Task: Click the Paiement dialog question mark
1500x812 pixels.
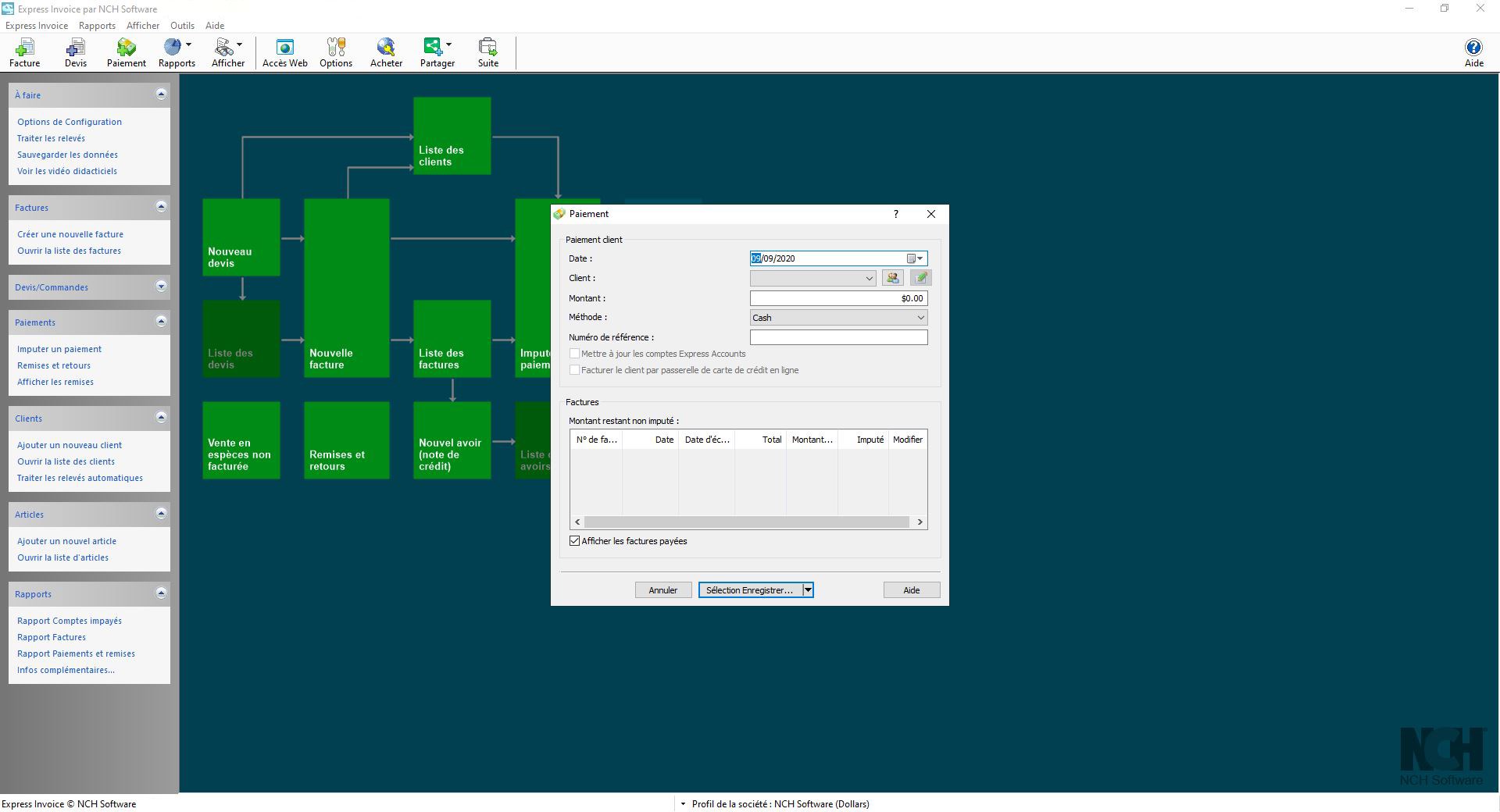Action: tap(896, 214)
